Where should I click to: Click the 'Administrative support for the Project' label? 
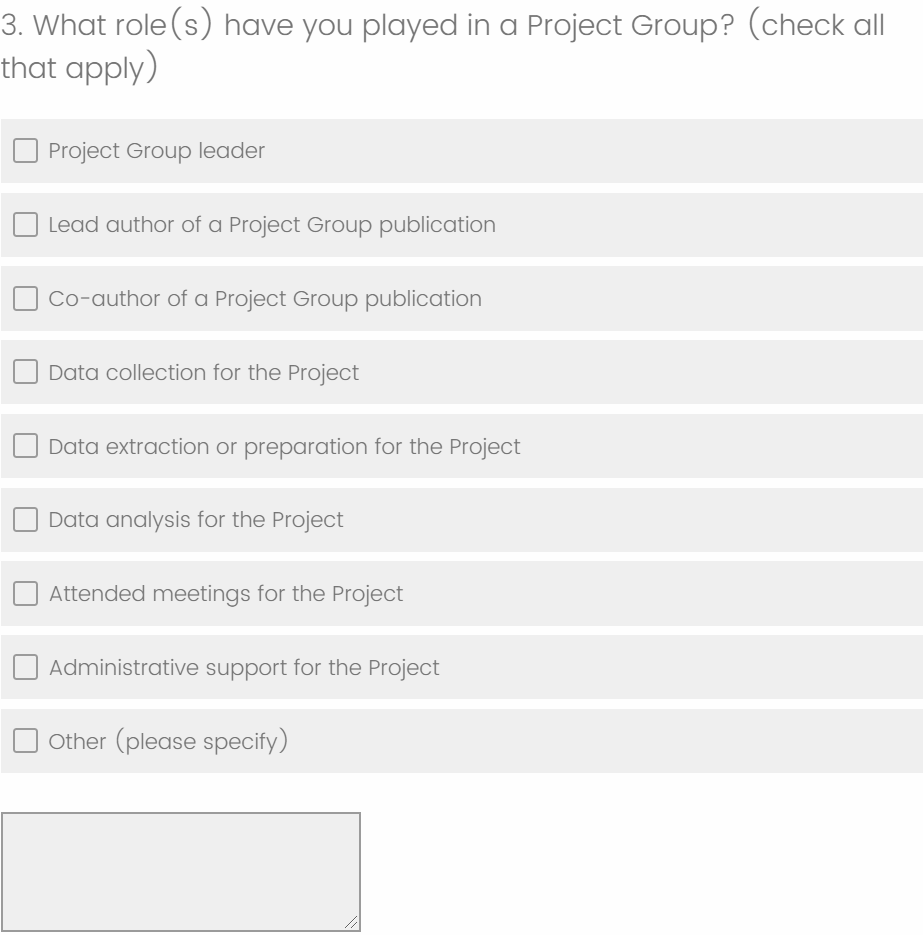click(x=244, y=668)
